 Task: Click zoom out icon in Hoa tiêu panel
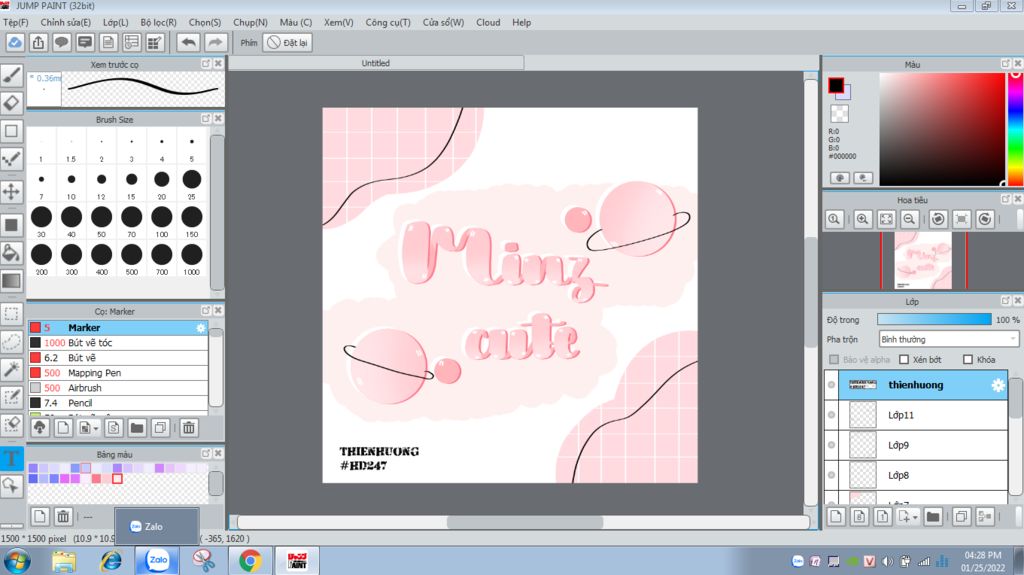point(909,219)
